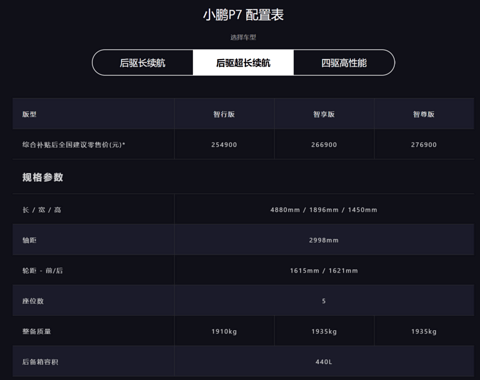Click the 1615mm / 1621mm track value

click(x=324, y=271)
